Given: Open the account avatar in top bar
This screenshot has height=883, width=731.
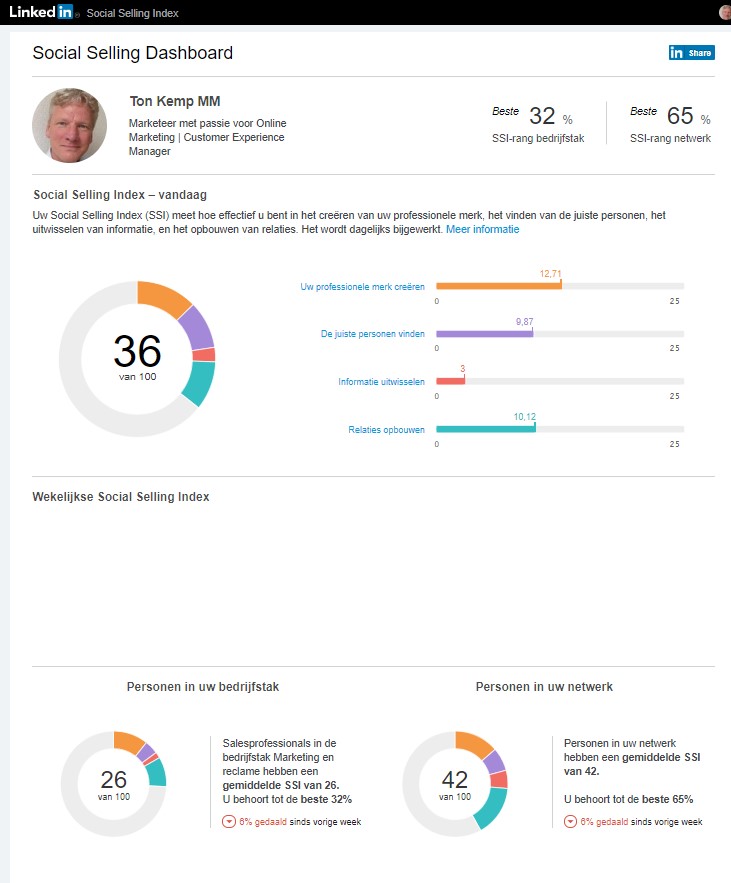Looking at the screenshot, I should click(724, 12).
